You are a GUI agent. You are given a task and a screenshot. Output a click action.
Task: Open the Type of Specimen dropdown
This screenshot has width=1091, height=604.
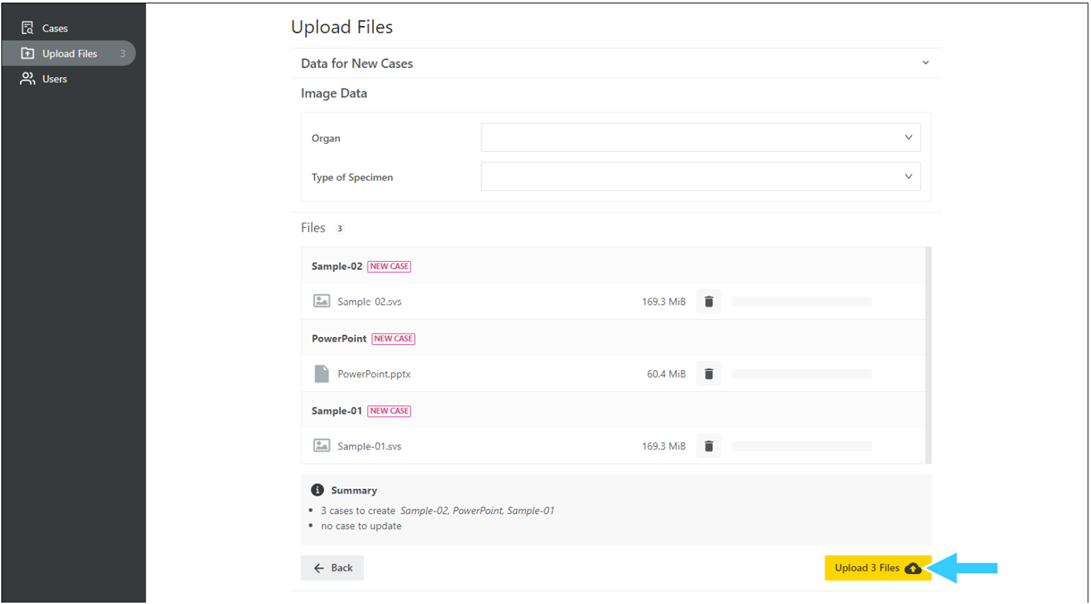(x=701, y=177)
